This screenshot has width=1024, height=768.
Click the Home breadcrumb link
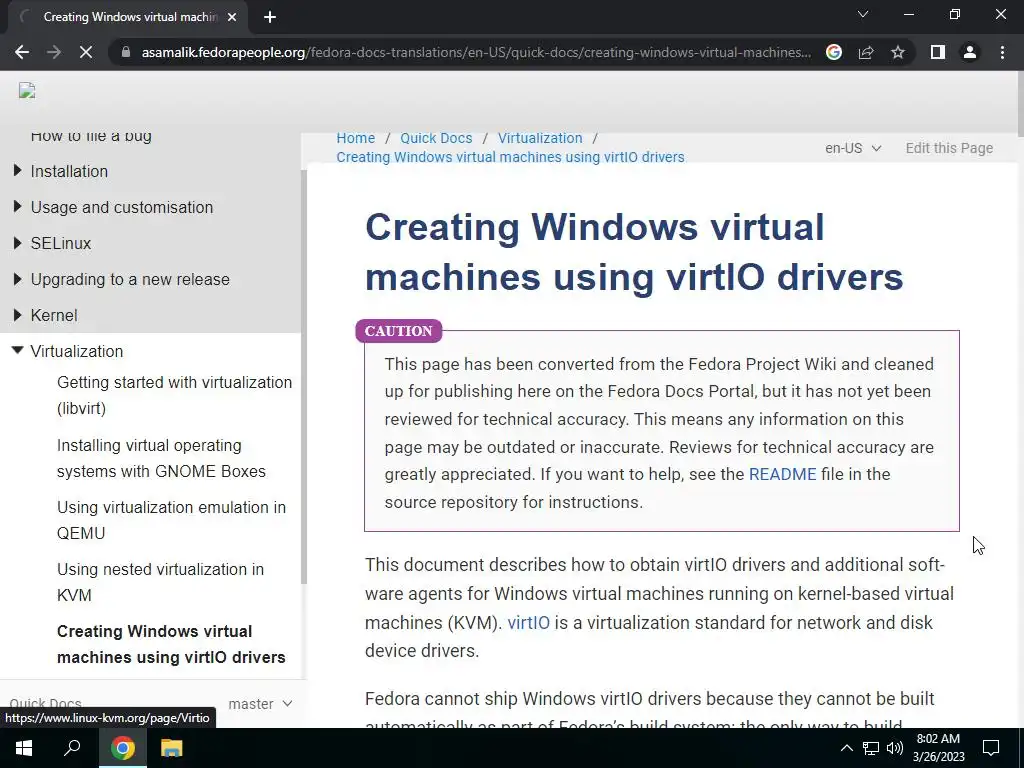click(x=356, y=138)
